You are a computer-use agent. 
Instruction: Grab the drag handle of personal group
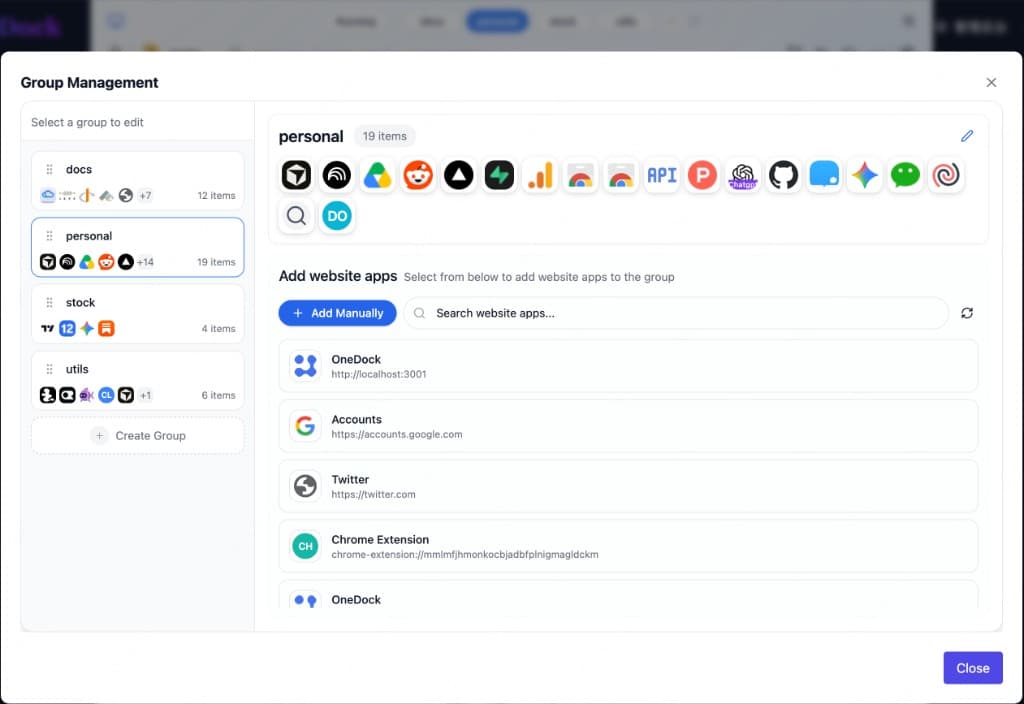pos(49,236)
